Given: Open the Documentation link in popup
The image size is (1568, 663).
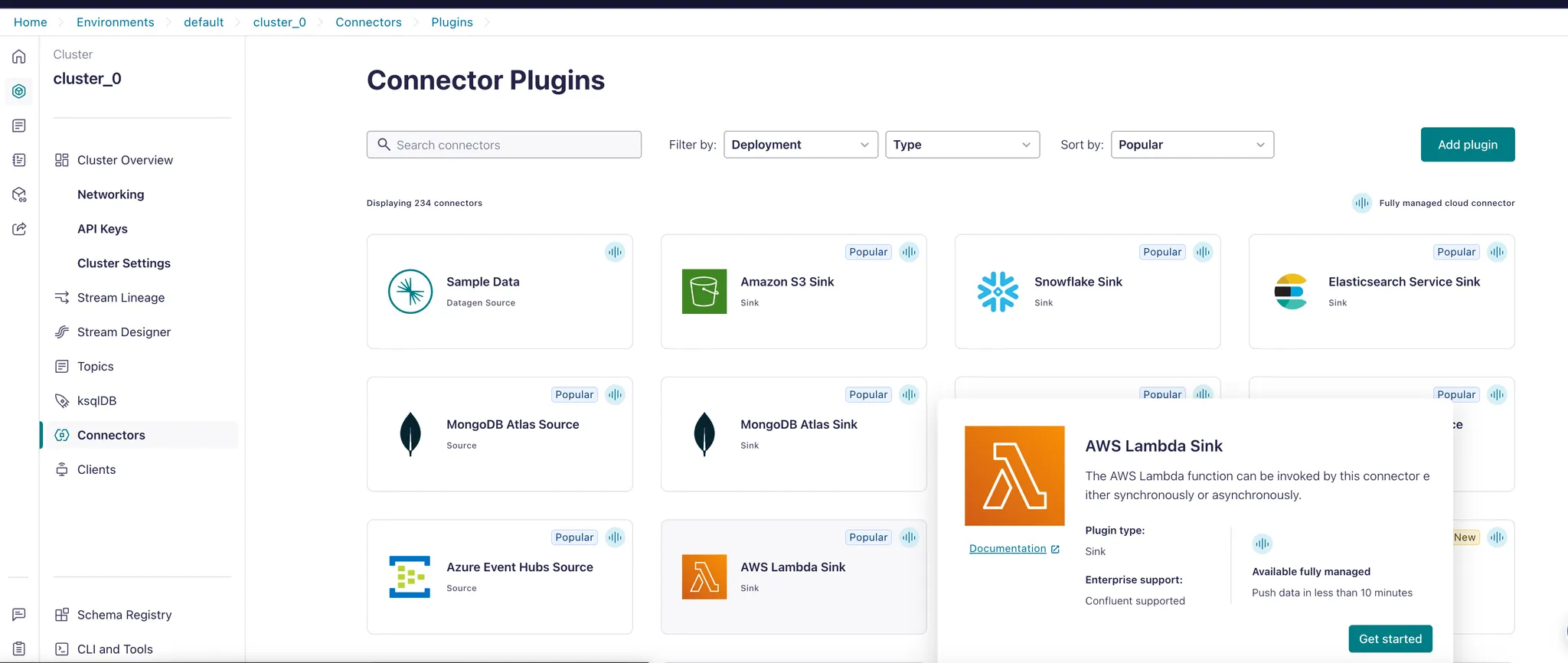Looking at the screenshot, I should tap(1014, 548).
